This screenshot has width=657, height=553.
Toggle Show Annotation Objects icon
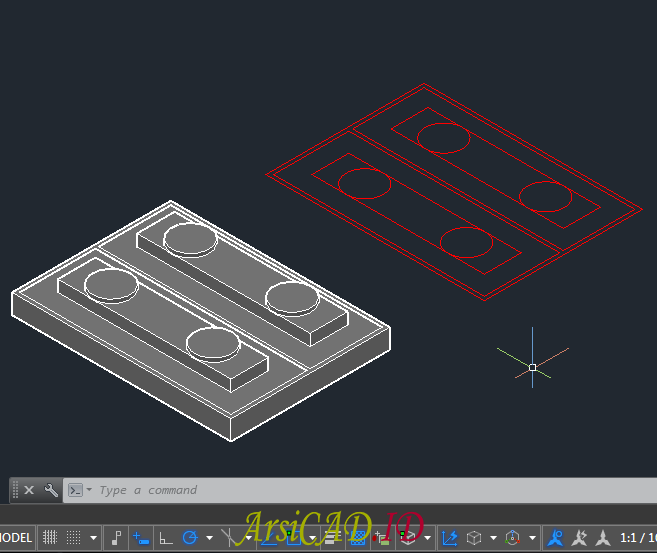tap(555, 537)
